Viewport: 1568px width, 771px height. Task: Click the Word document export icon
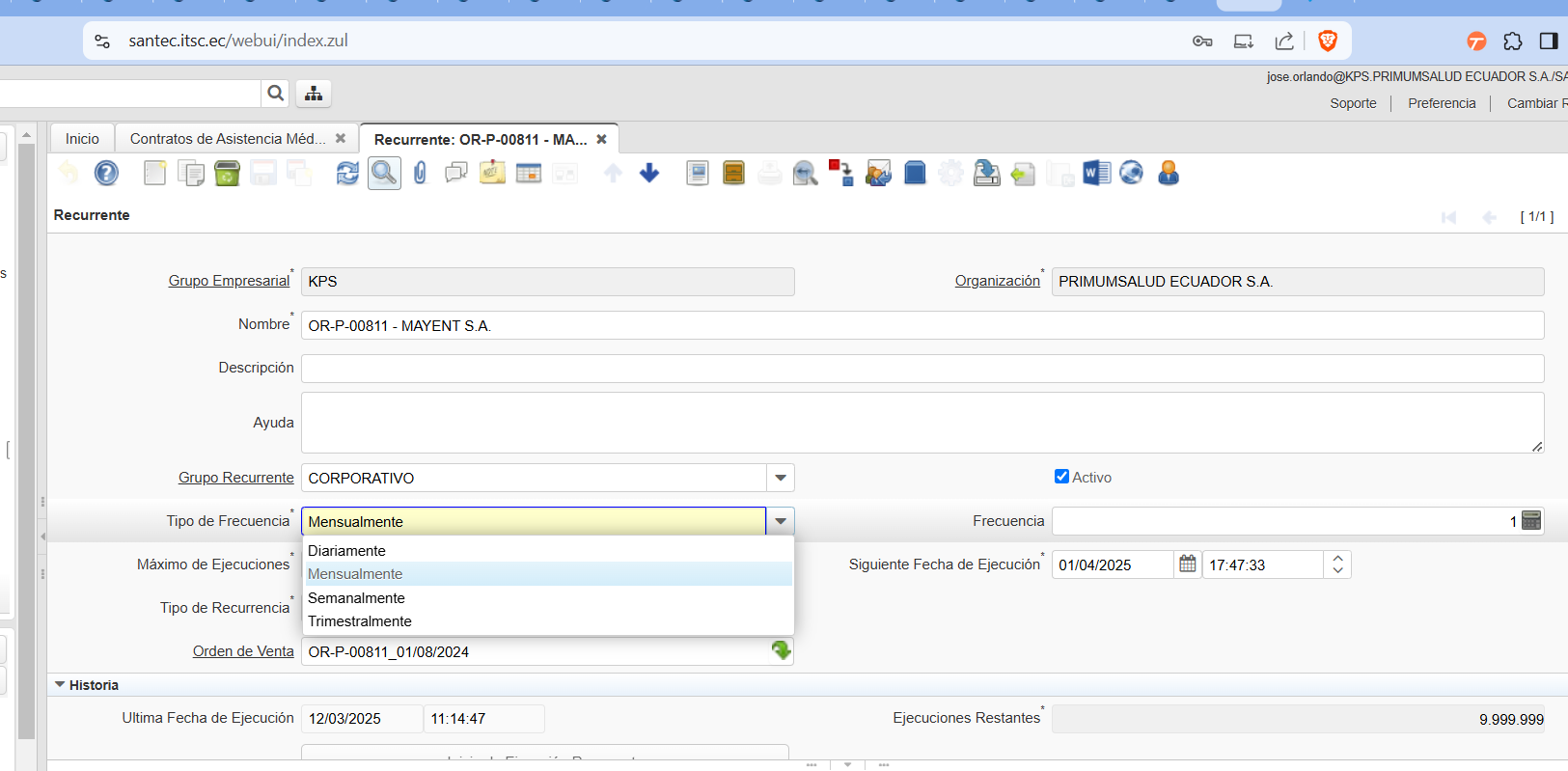tap(1096, 174)
